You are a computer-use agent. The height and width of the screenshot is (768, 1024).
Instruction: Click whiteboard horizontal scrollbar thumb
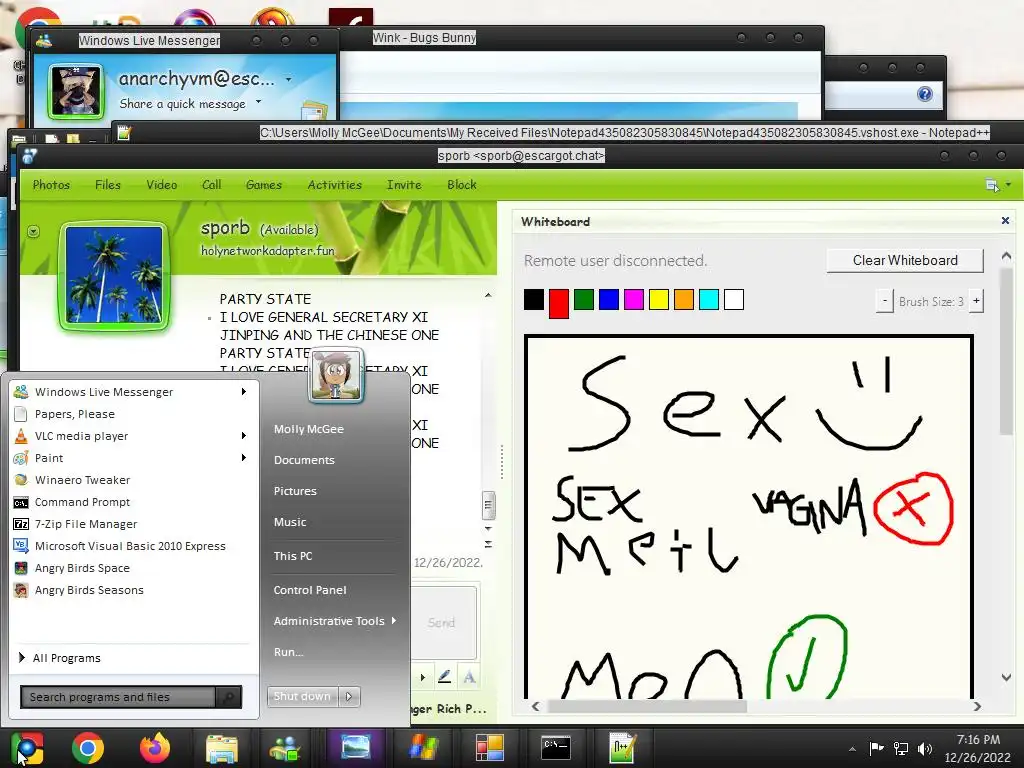pyautogui.click(x=647, y=706)
